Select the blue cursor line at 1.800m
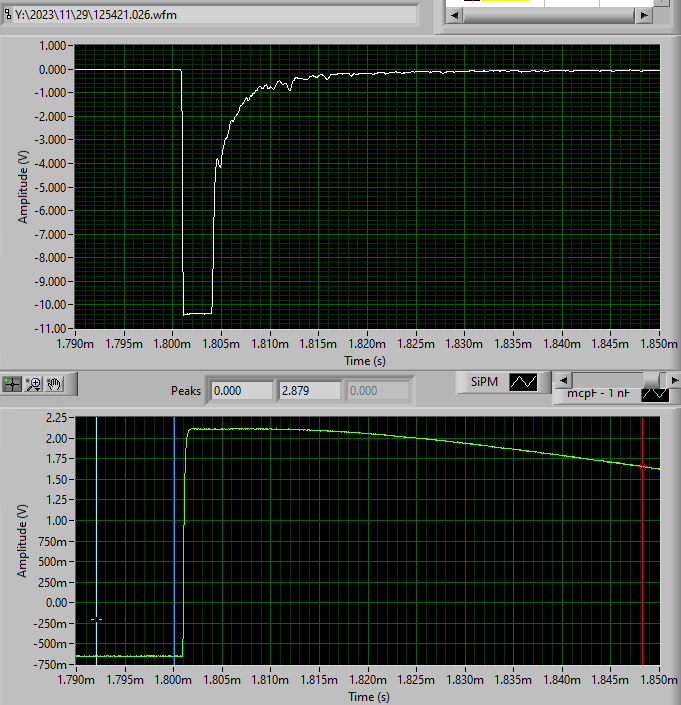681x705 pixels. (174, 540)
